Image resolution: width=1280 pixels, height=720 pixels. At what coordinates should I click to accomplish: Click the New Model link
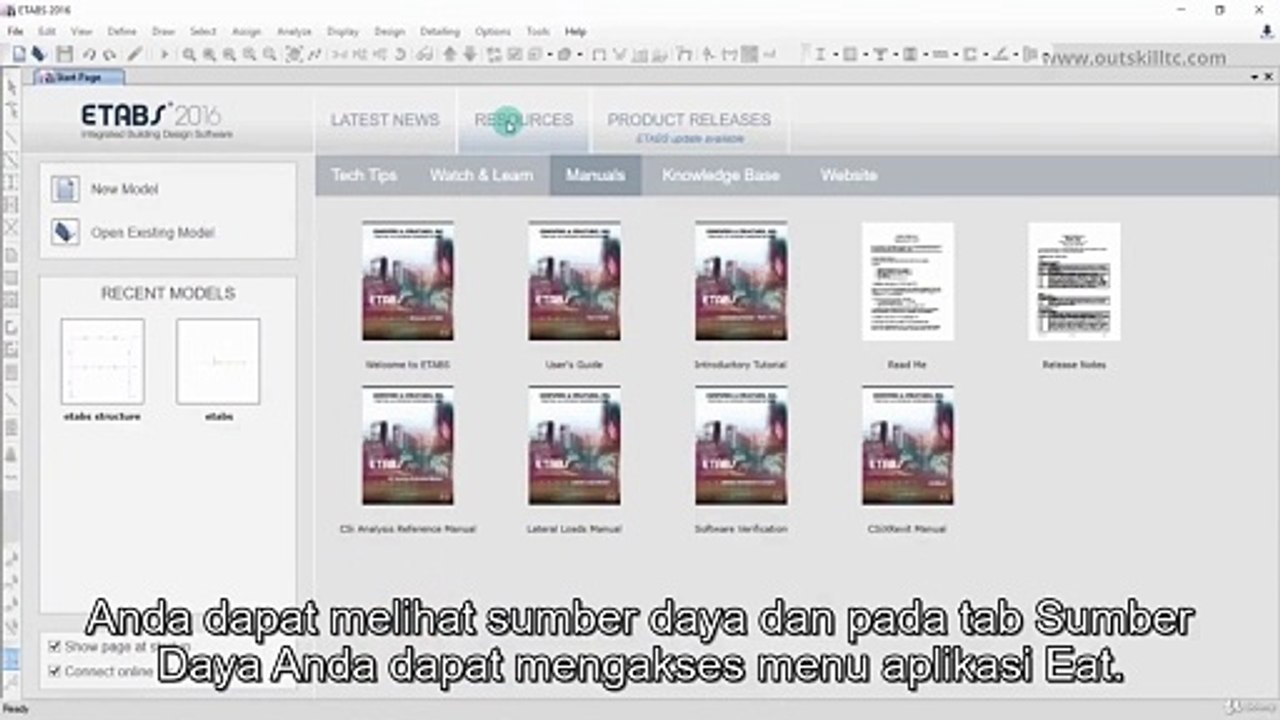(124, 189)
